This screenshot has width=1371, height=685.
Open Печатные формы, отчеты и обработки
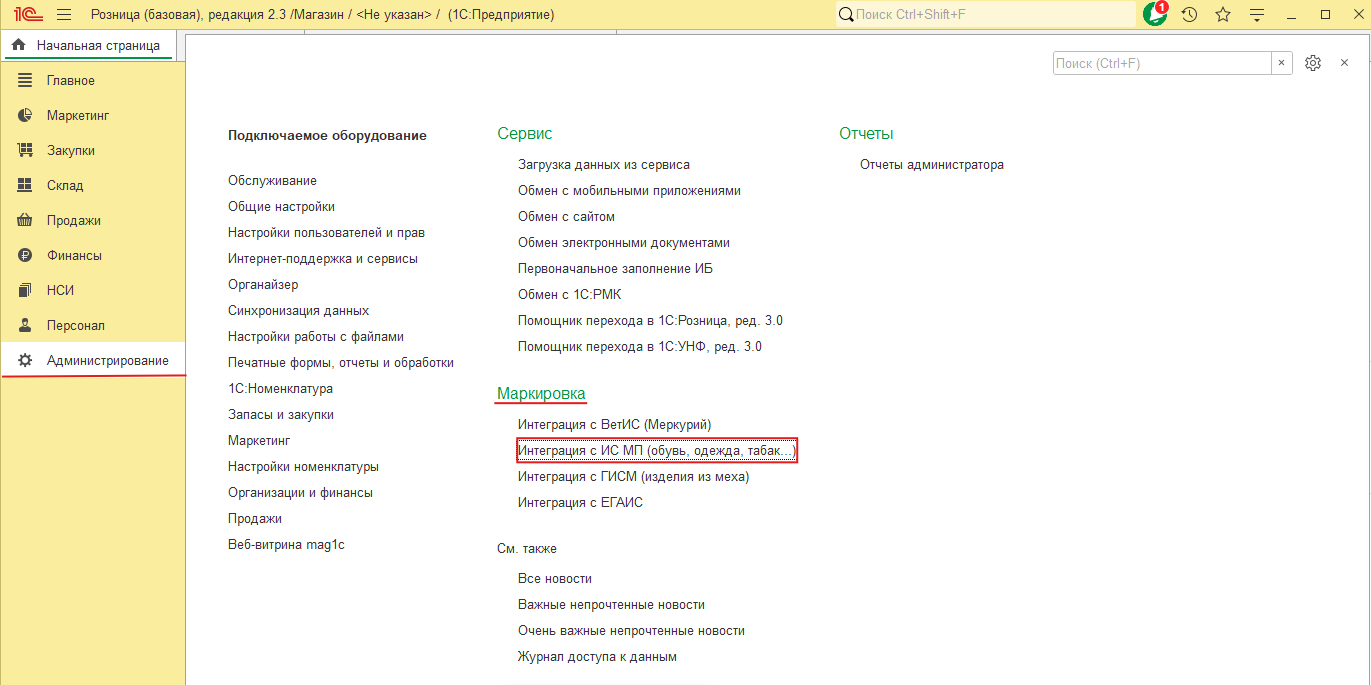pos(341,363)
